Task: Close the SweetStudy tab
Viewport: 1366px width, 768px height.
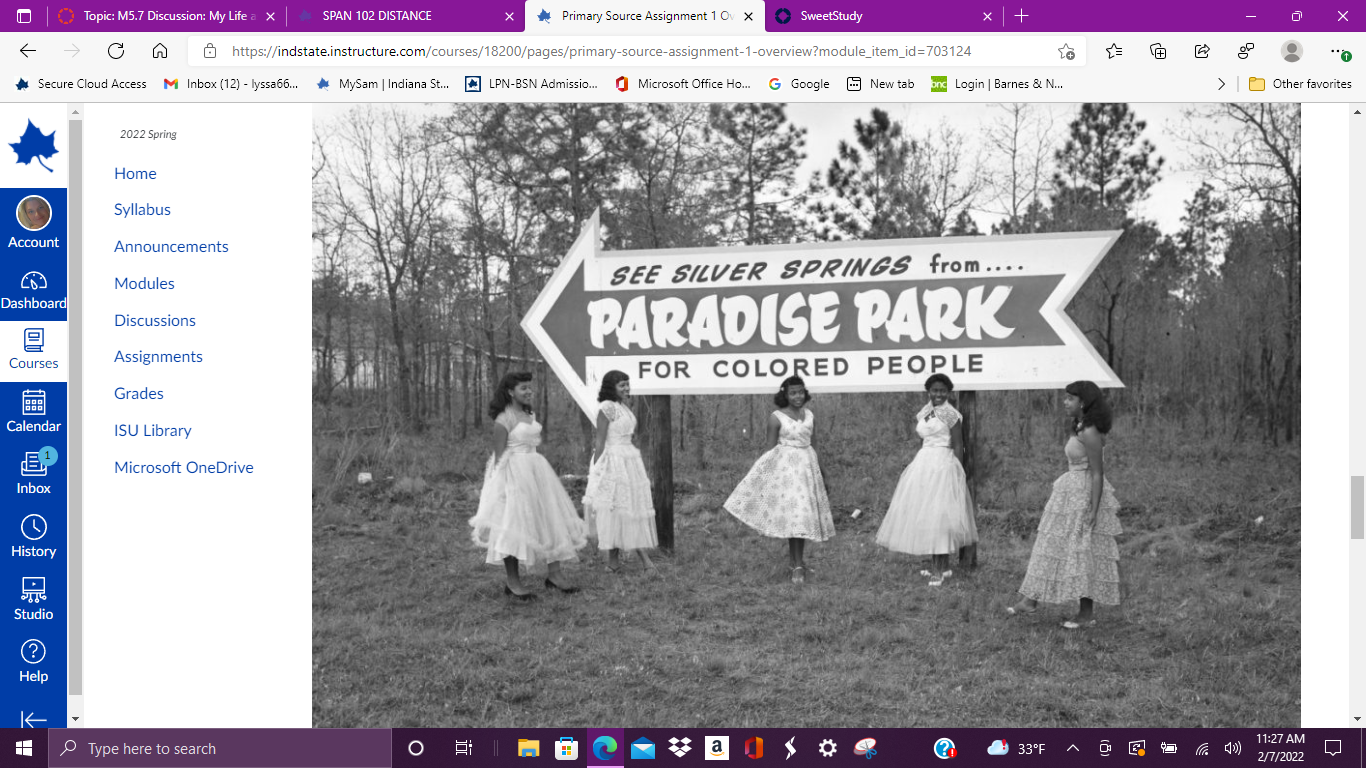Action: (988, 16)
